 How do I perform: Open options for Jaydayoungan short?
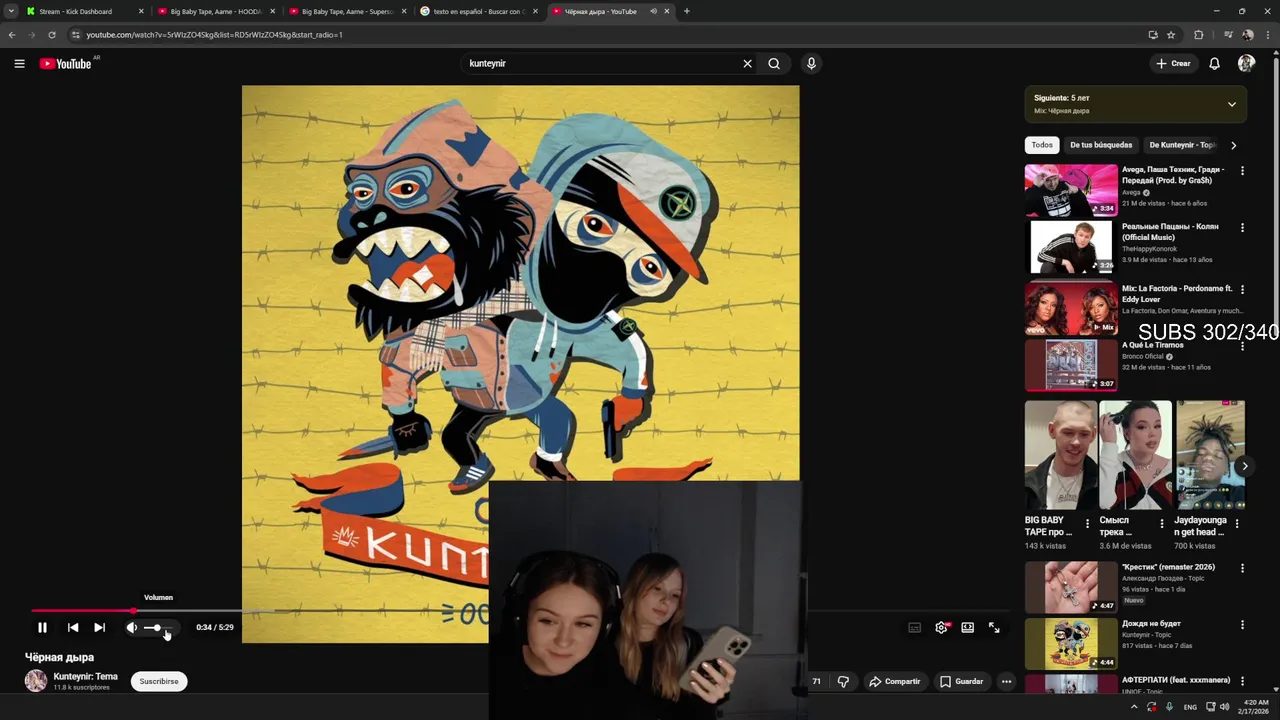pos(1236,523)
